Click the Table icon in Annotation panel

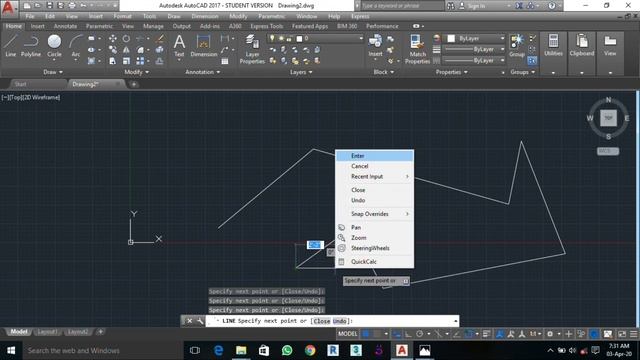[224, 61]
